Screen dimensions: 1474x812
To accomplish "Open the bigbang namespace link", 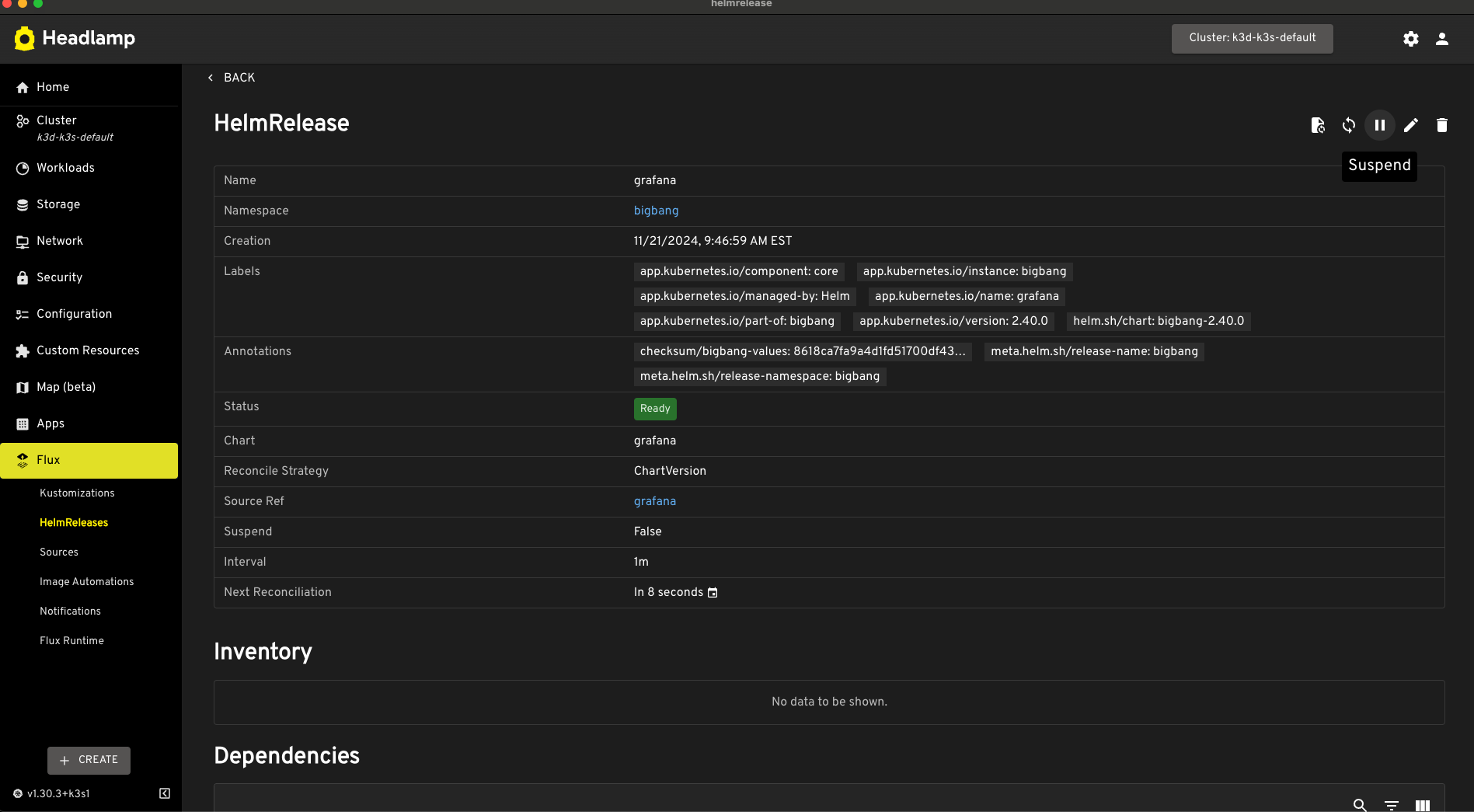I will (656, 211).
